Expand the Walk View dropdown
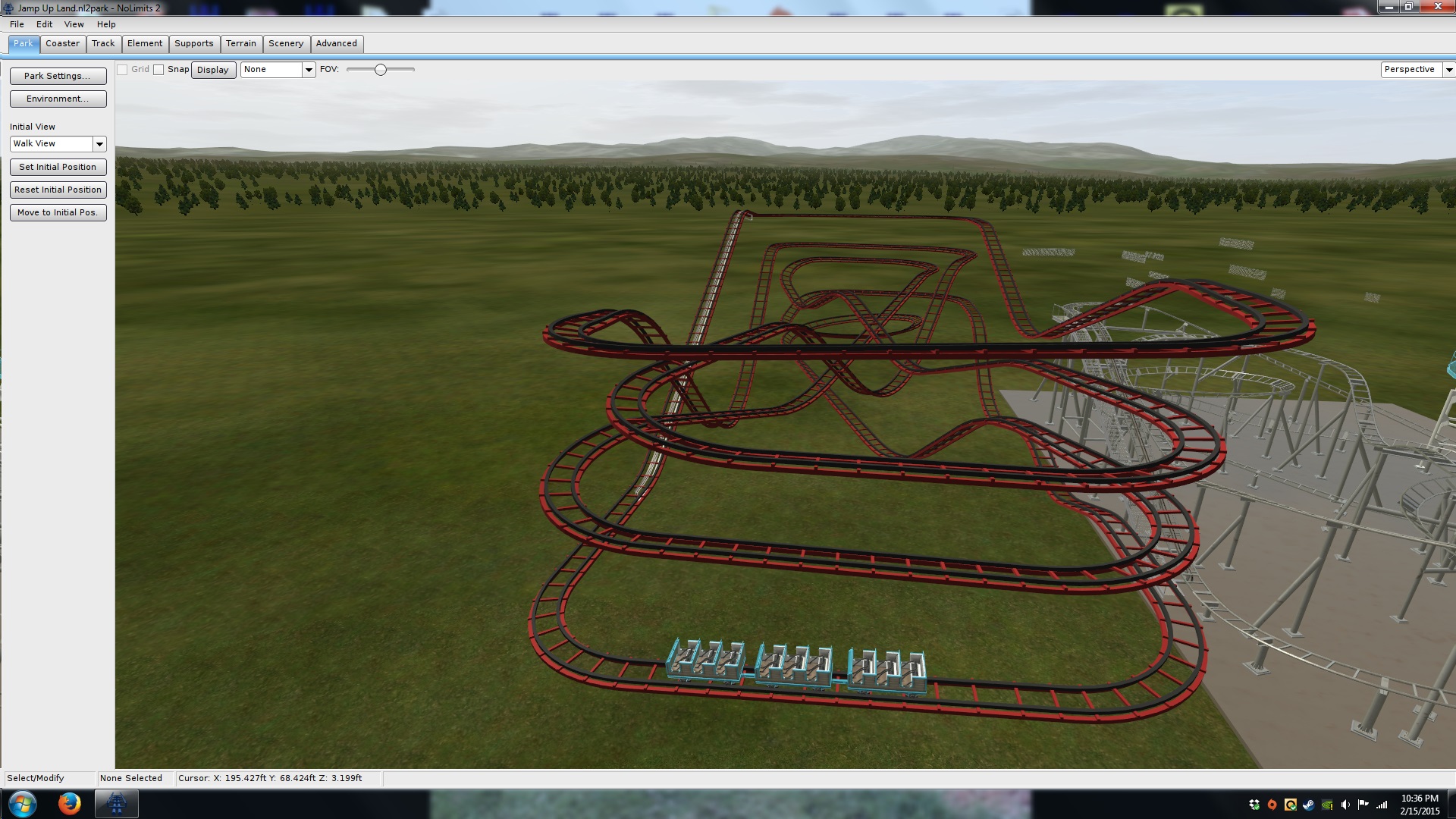Image resolution: width=1456 pixels, height=819 pixels. click(99, 144)
